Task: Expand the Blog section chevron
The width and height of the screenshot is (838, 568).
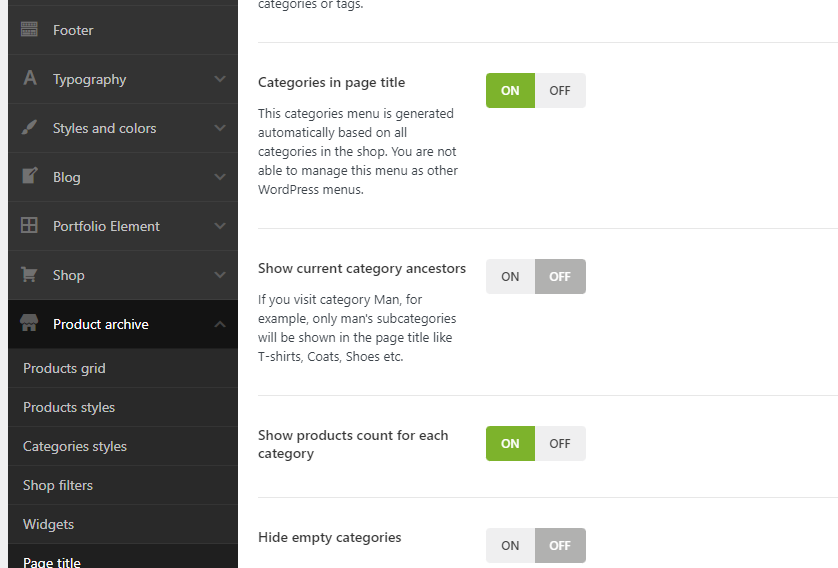Action: (220, 177)
